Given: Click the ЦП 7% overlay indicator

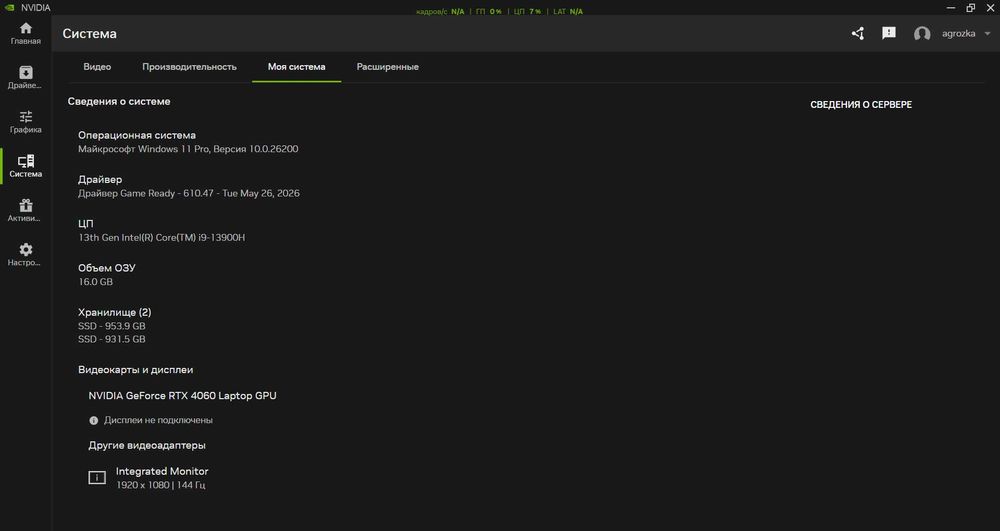Looking at the screenshot, I should coord(528,11).
